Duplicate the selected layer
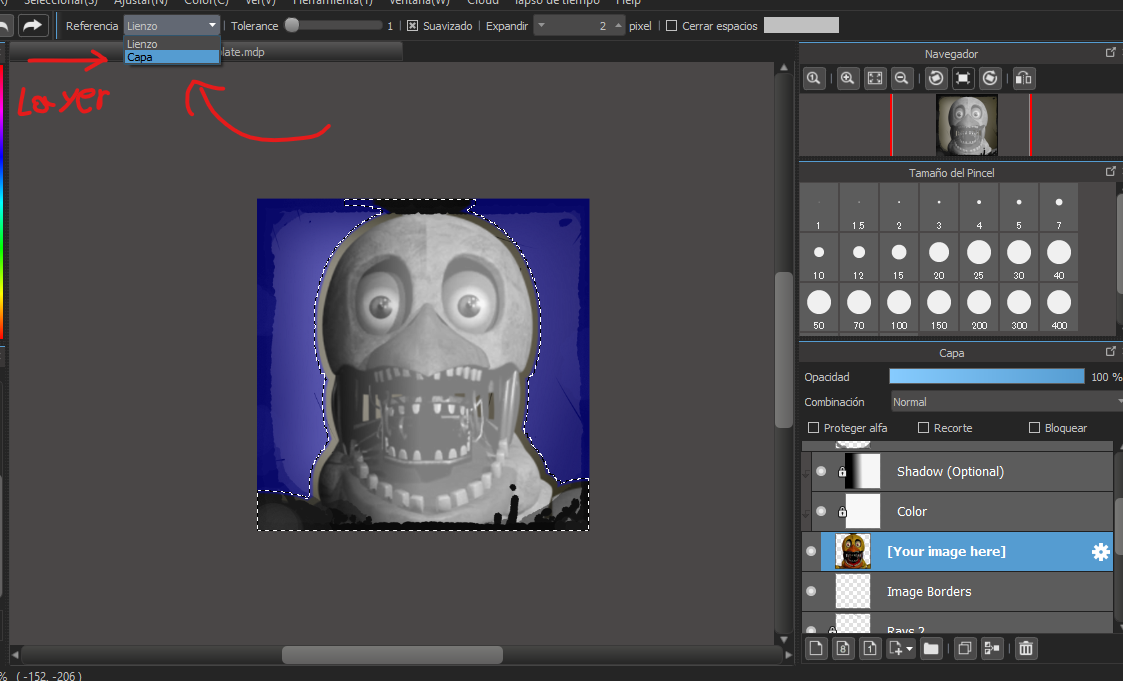This screenshot has height=681, width=1123. (964, 649)
